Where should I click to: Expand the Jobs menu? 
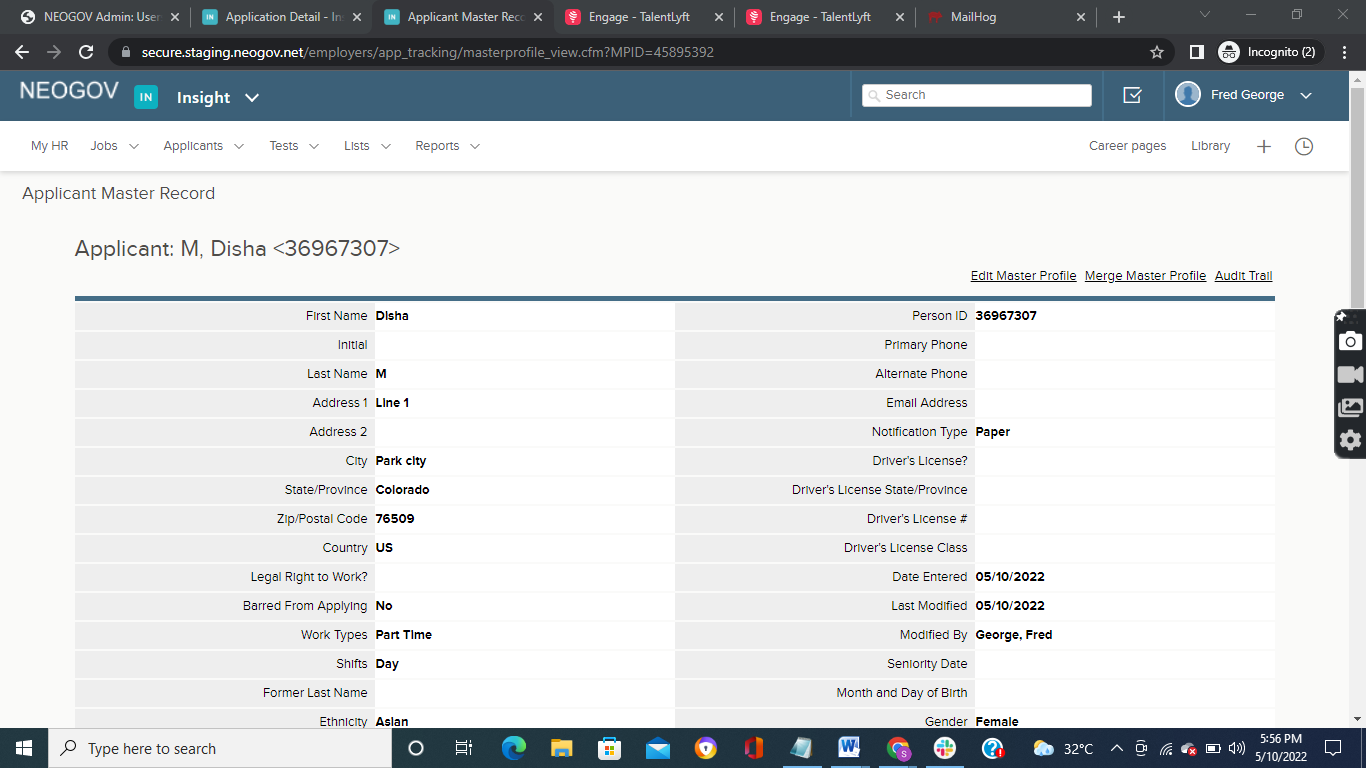pos(114,146)
